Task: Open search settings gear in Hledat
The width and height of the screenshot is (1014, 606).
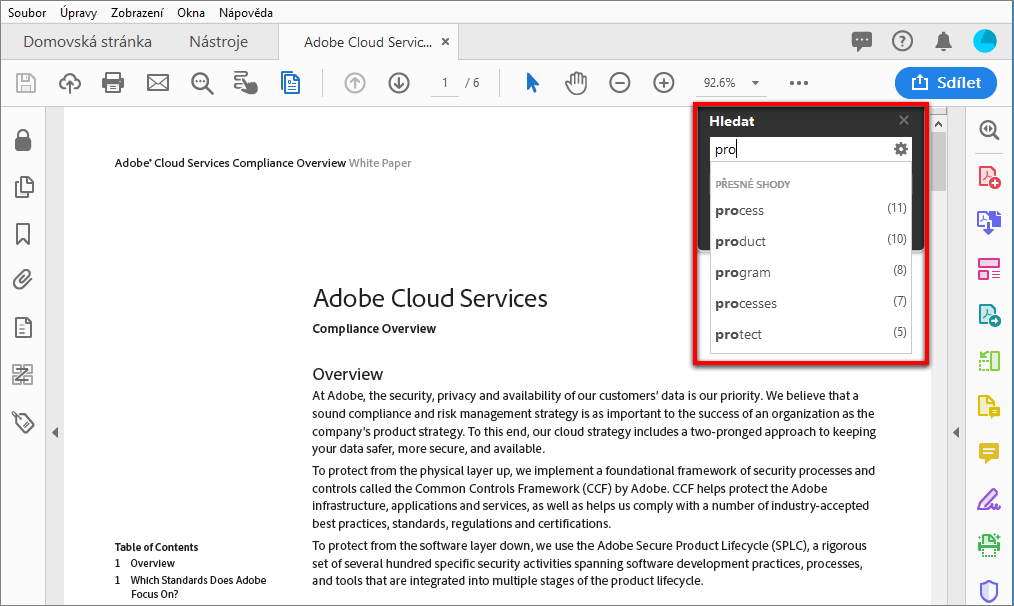Action: pyautogui.click(x=900, y=149)
